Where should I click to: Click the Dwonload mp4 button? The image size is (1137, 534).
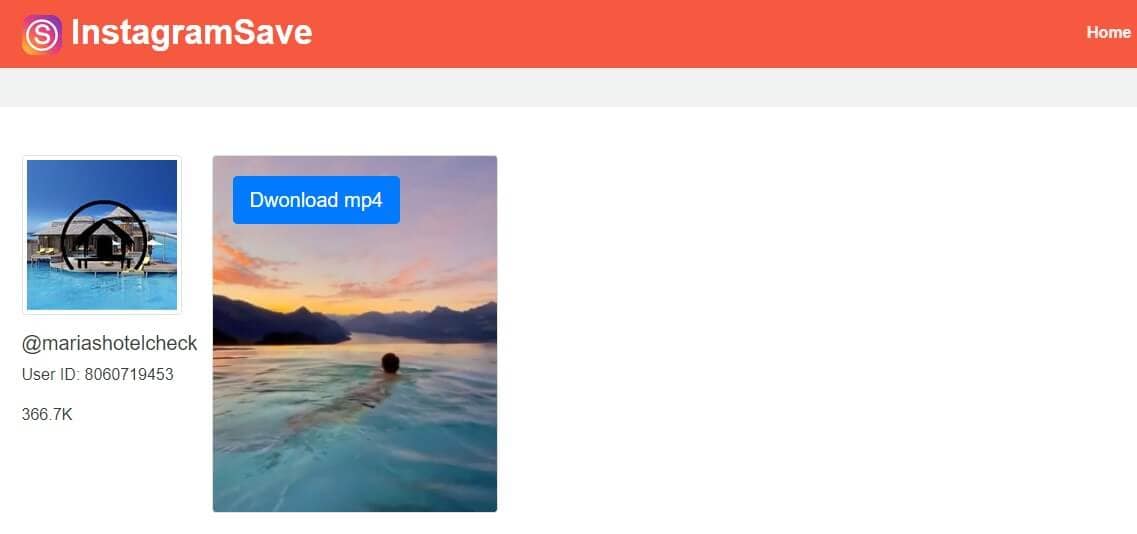click(316, 200)
